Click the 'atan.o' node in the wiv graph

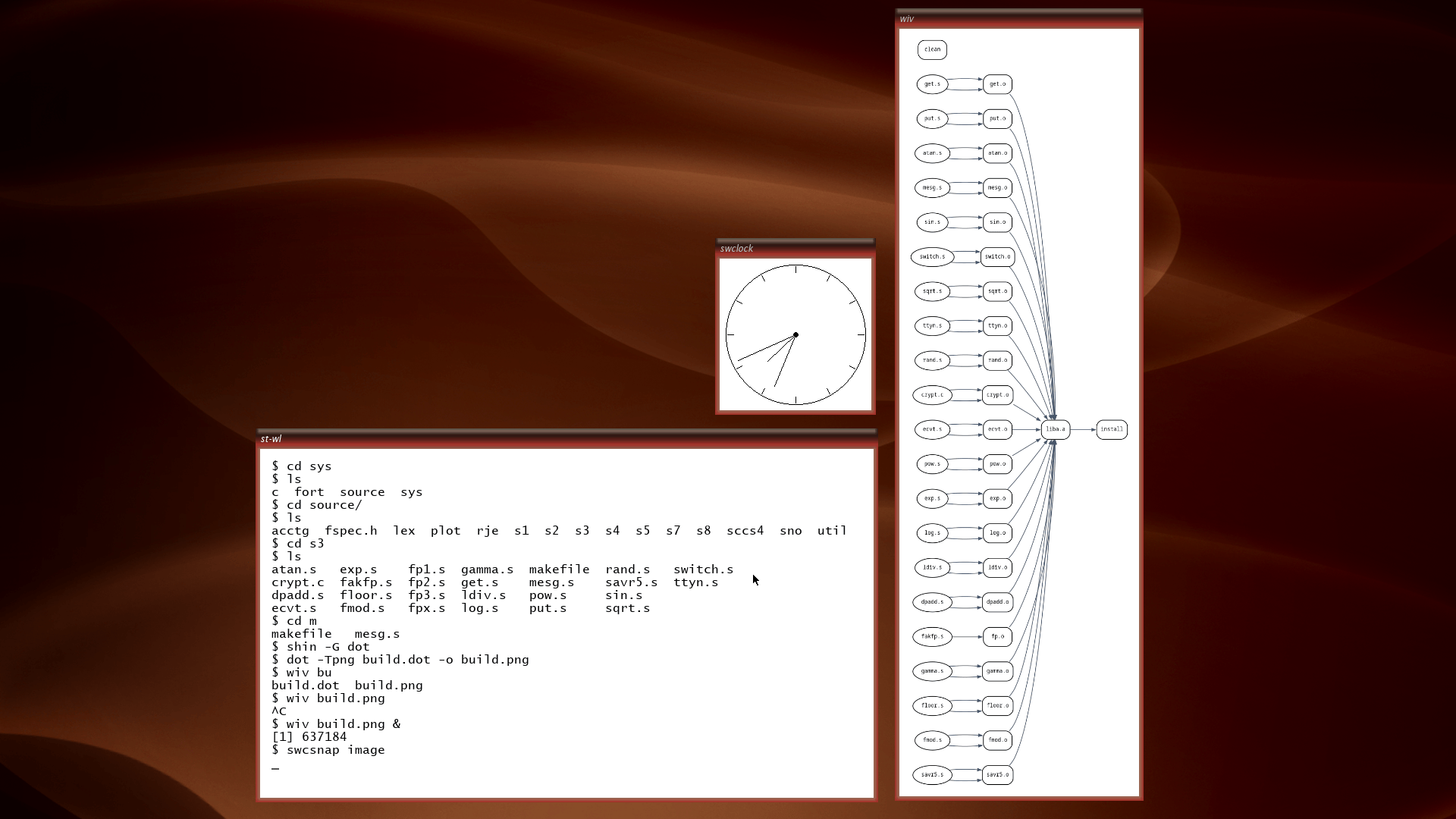tap(997, 153)
